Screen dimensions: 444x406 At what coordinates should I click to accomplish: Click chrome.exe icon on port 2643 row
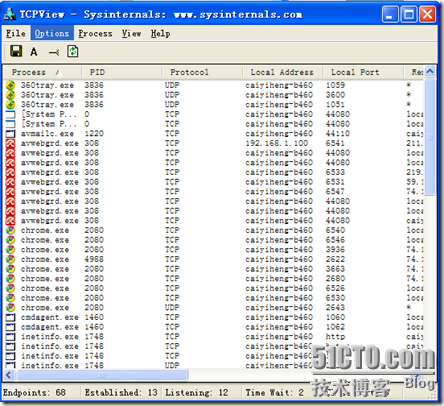pyautogui.click(x=11, y=308)
